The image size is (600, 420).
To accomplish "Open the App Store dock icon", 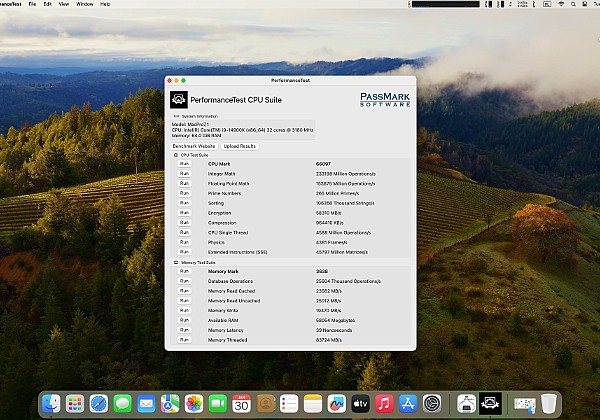I will (x=408, y=404).
